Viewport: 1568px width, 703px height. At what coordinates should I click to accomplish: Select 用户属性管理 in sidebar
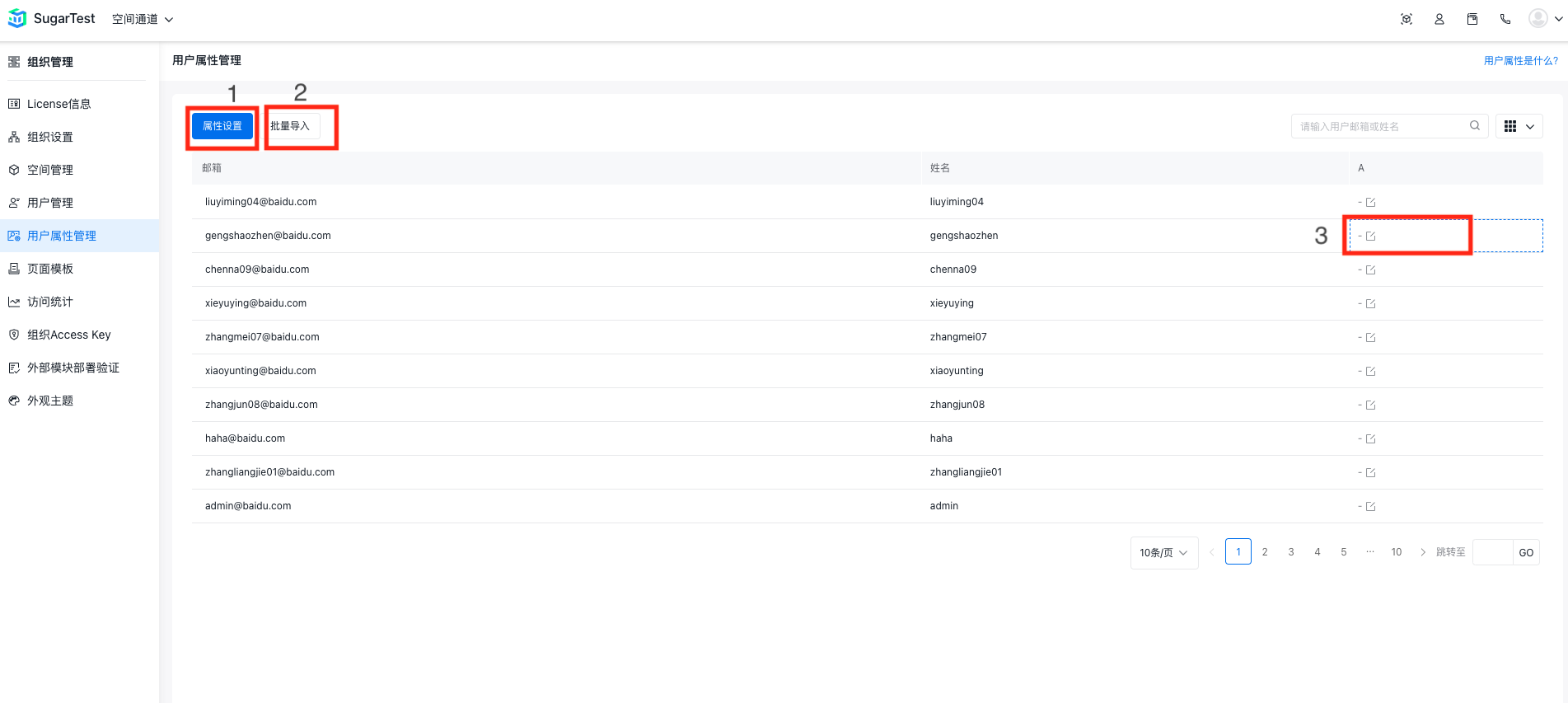click(79, 236)
